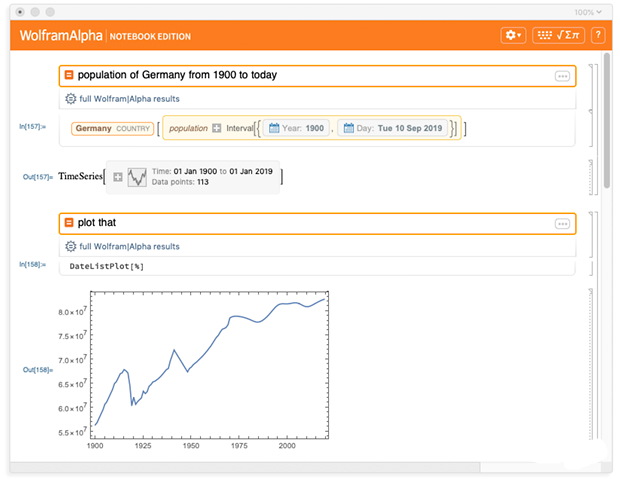
Task: Click the 2000 axis label on the plot
Action: (x=287, y=446)
